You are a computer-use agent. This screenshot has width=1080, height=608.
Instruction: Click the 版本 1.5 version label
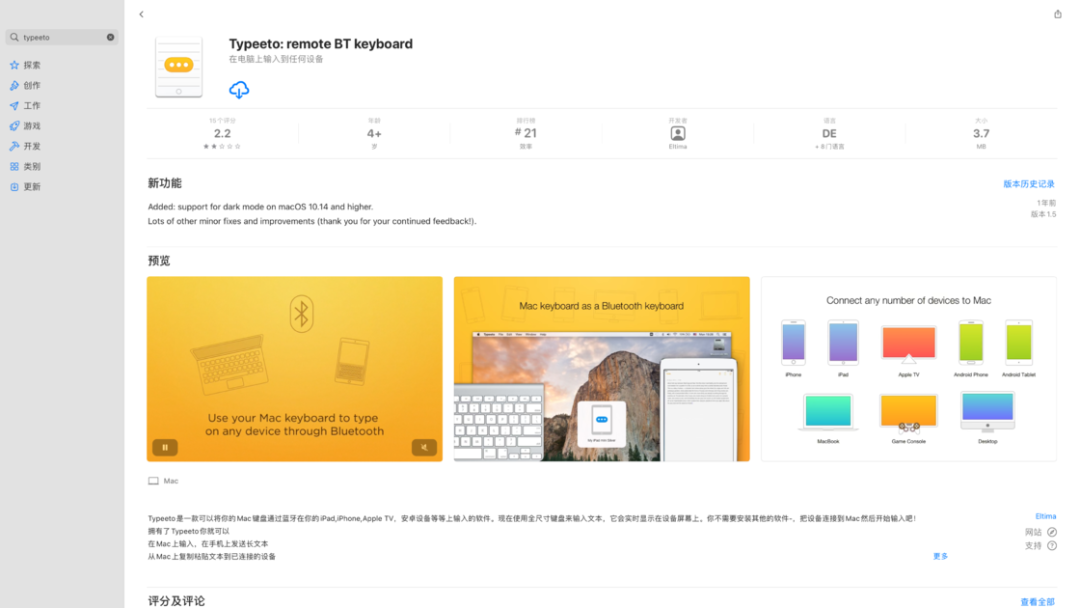click(1043, 214)
